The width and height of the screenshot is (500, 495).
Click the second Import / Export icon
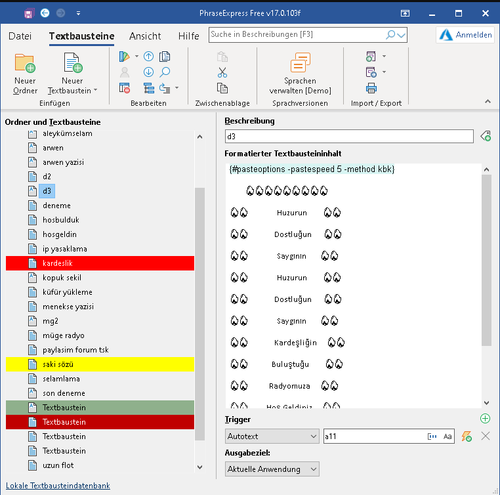[371, 72]
